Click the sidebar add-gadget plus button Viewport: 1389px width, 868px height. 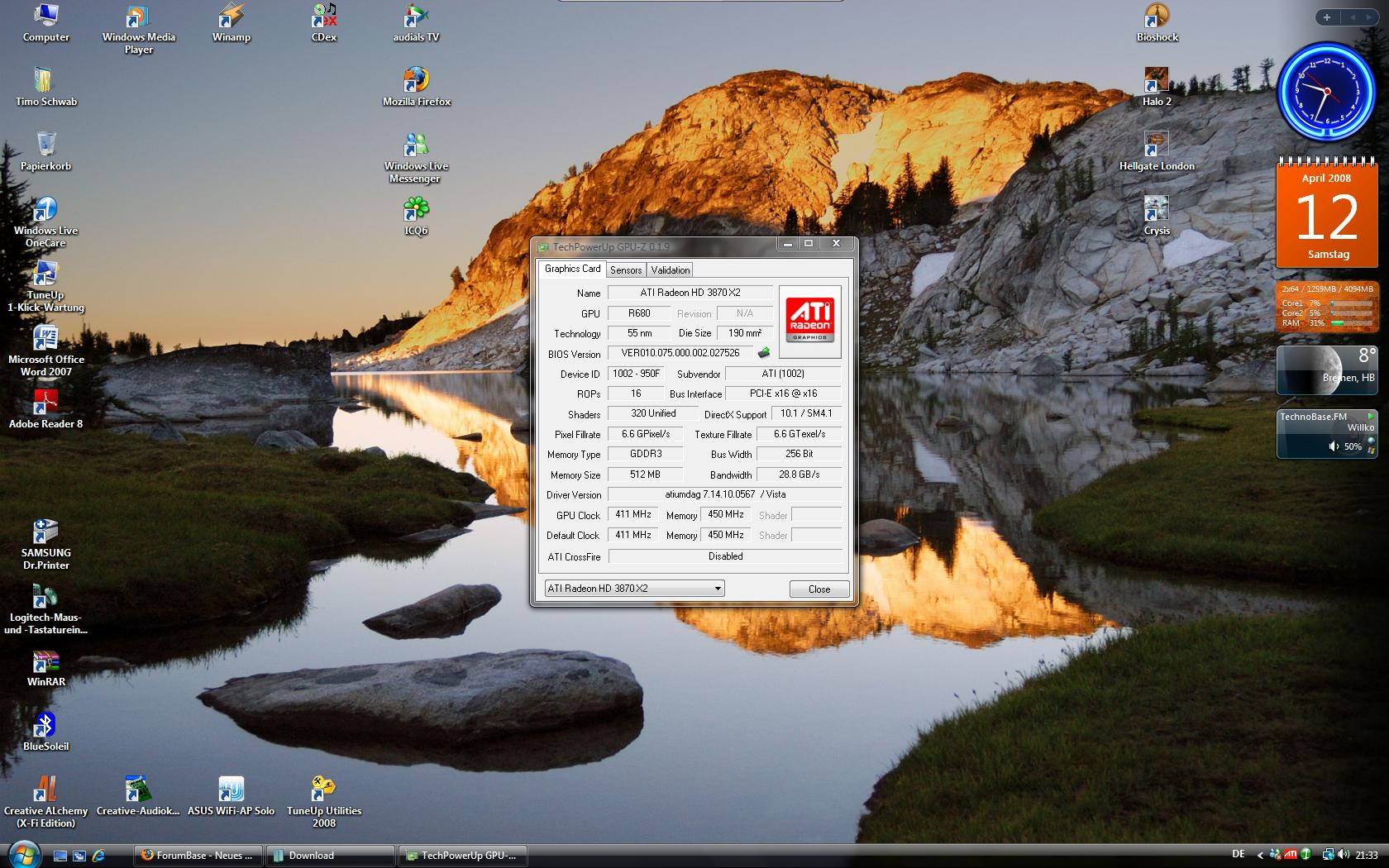(x=1327, y=17)
